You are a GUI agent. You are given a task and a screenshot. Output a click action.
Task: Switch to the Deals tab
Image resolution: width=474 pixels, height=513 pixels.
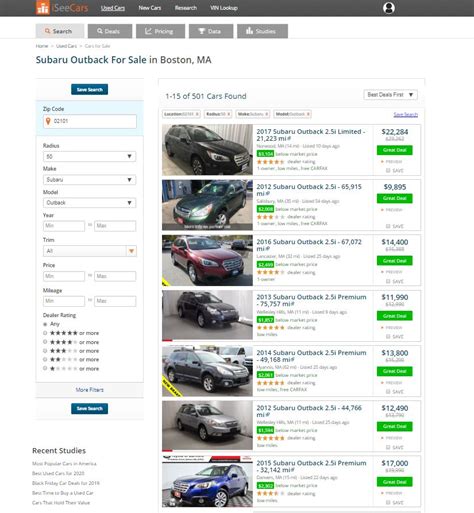tap(110, 31)
